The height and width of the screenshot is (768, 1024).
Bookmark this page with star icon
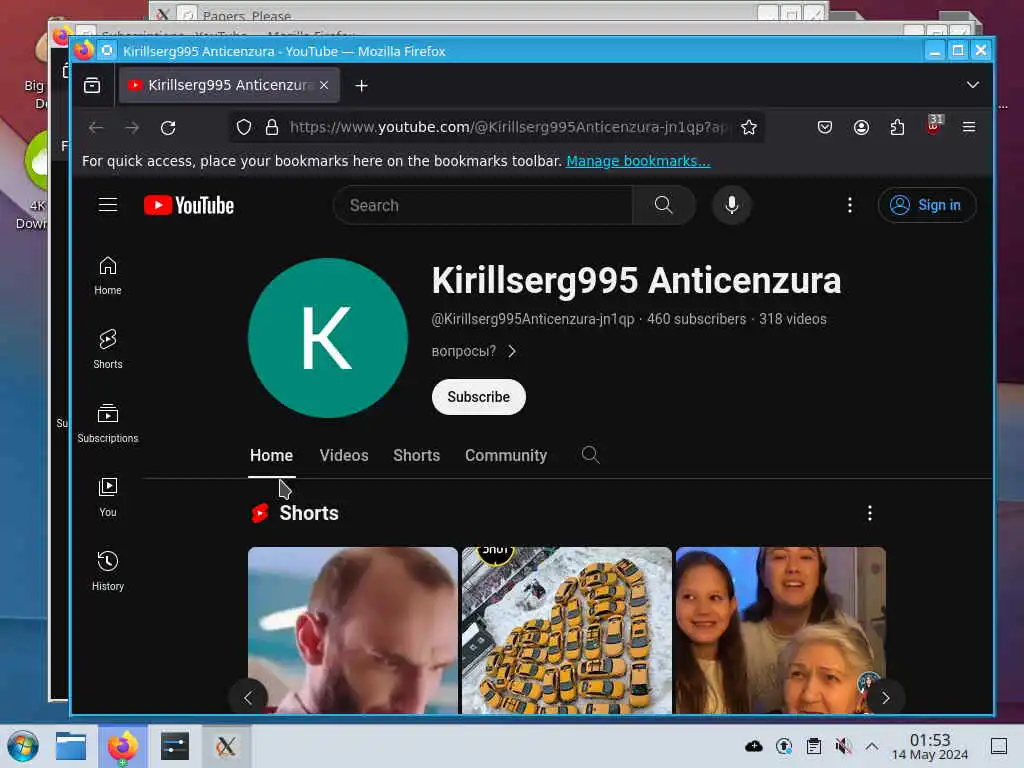coord(748,127)
